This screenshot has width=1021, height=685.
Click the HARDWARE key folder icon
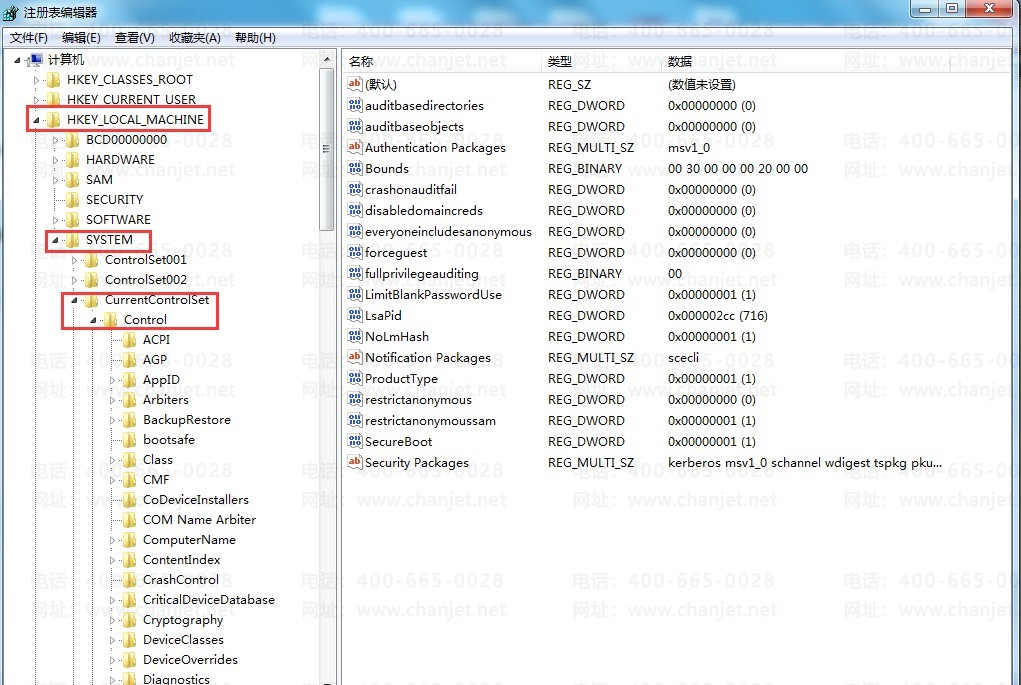pyautogui.click(x=73, y=160)
